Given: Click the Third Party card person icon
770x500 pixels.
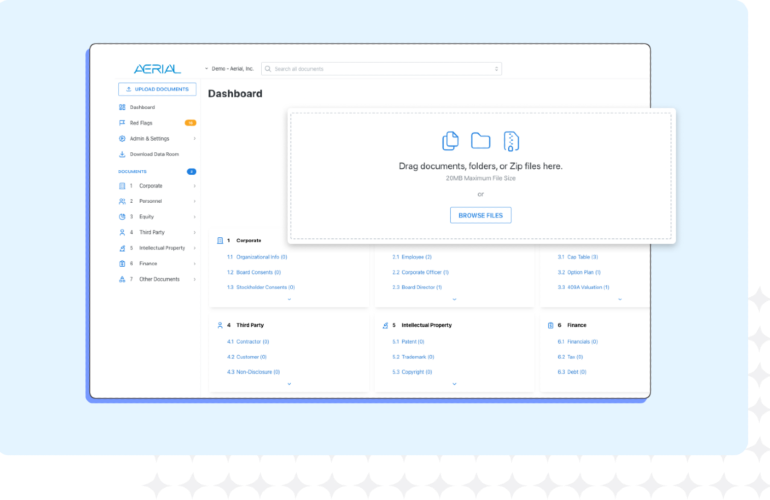Looking at the screenshot, I should (x=220, y=325).
